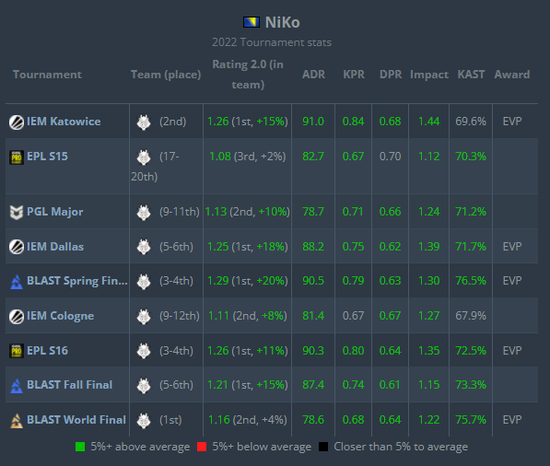Click the ESL logo next to IEM Dallas
Viewport: 550px width, 466px height.
tap(16, 247)
